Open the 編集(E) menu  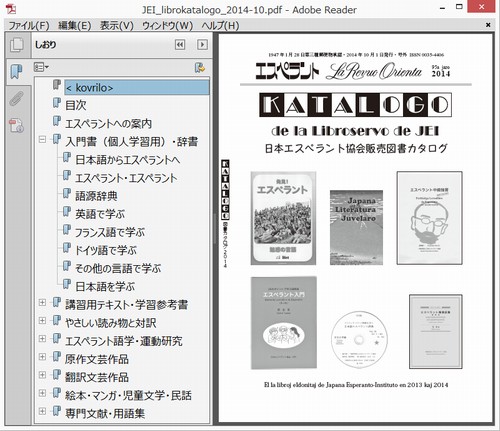[74, 25]
